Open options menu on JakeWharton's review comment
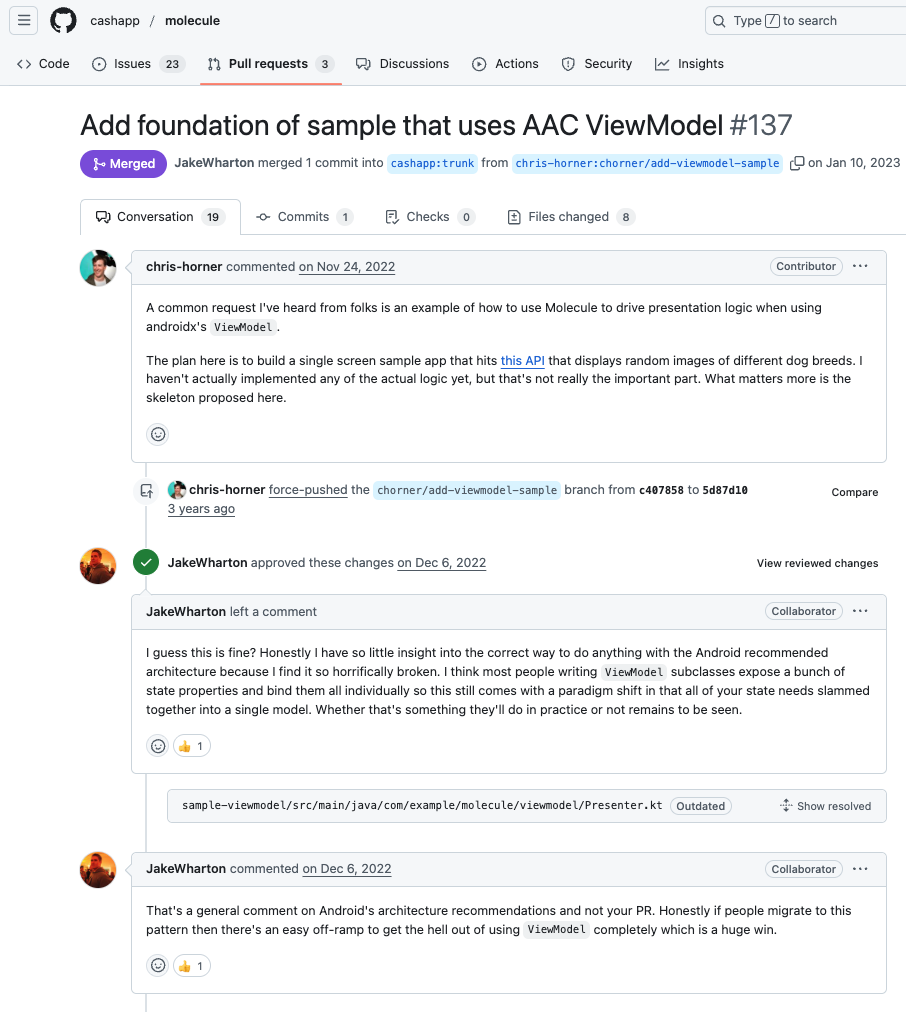906x1012 pixels. (x=860, y=611)
